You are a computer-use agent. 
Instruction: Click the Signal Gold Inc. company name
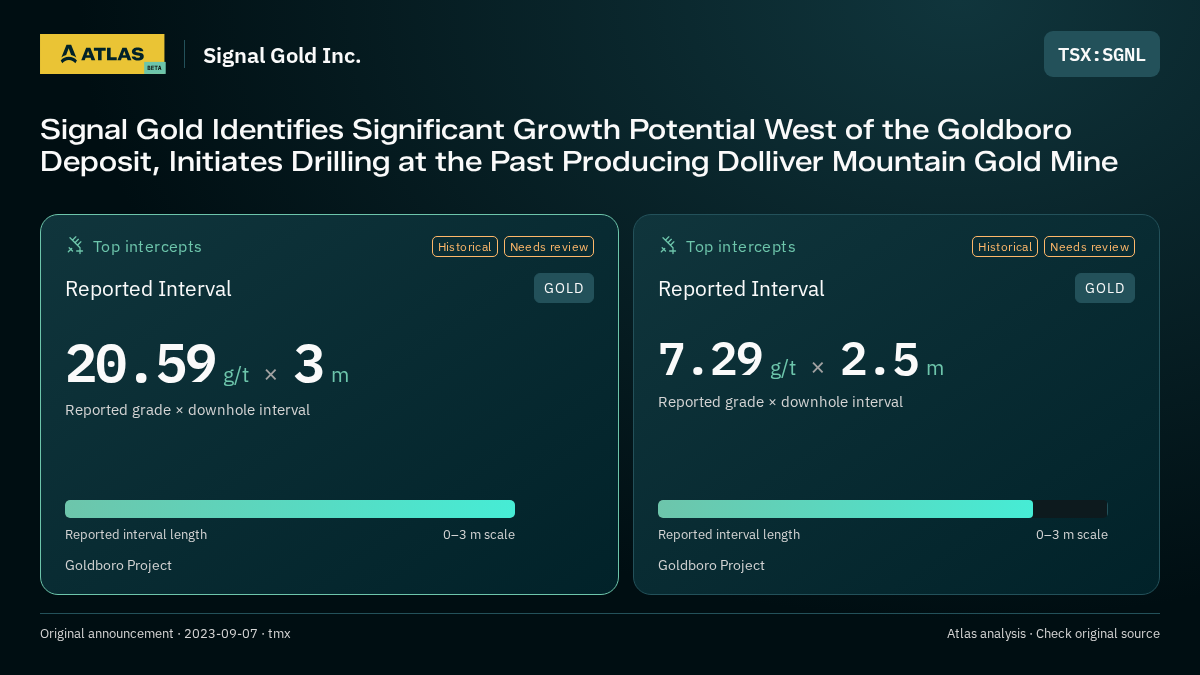pos(282,56)
